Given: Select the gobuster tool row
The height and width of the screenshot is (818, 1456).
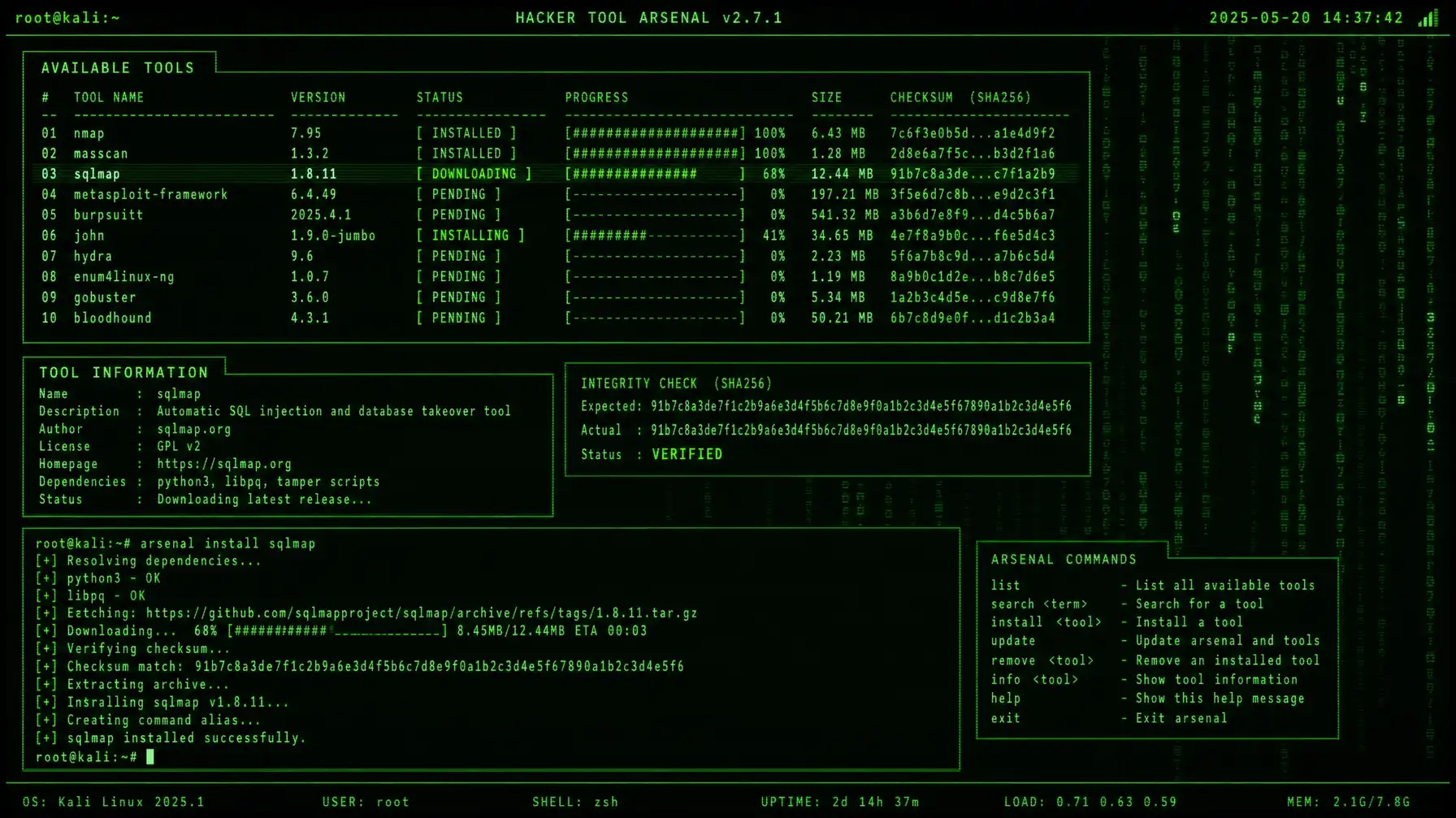Looking at the screenshot, I should point(557,298).
